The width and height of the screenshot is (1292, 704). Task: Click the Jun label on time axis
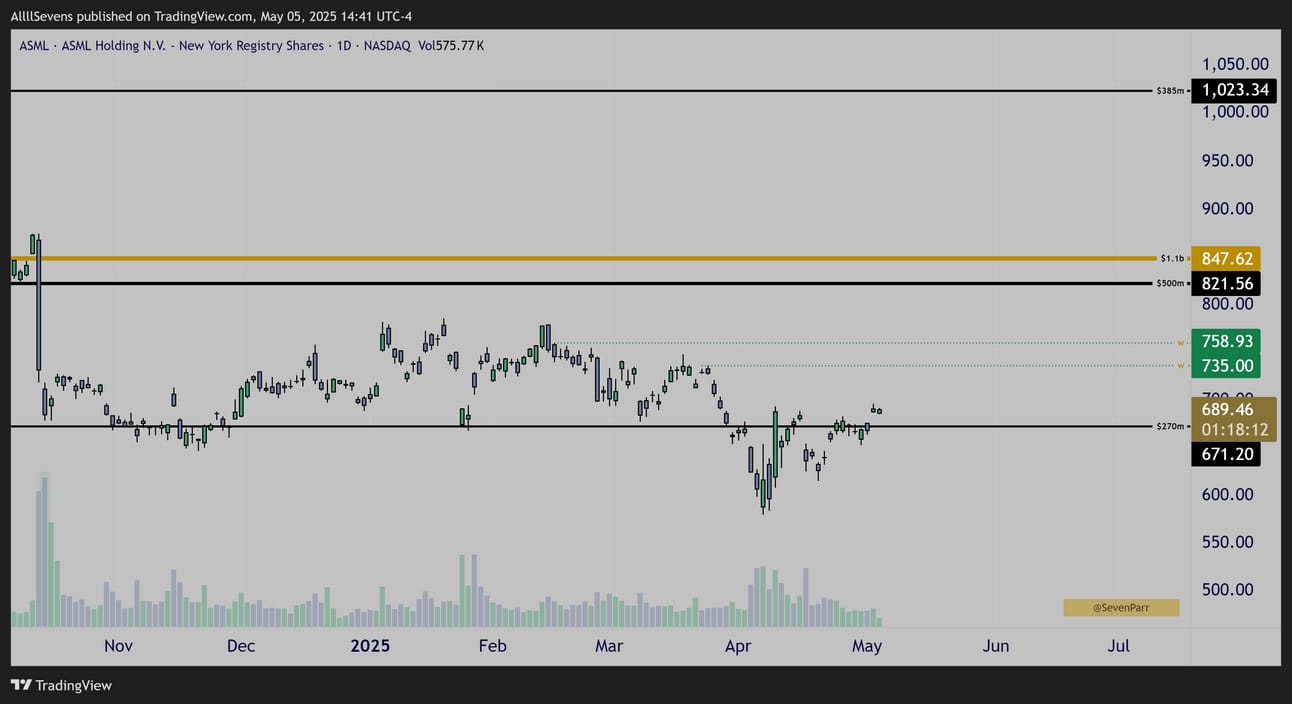tap(996, 646)
